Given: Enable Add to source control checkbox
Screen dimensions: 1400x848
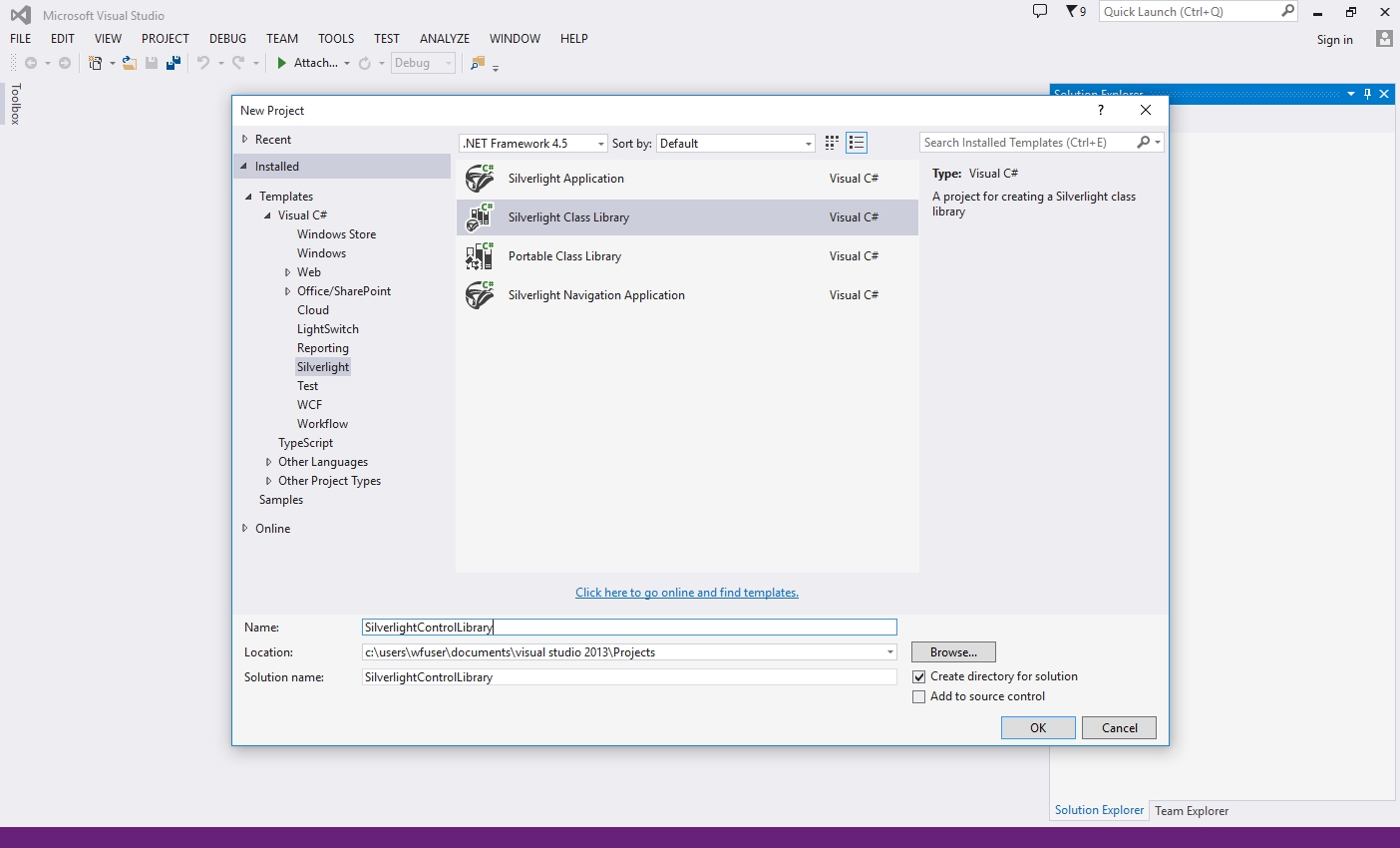Looking at the screenshot, I should coord(919,697).
